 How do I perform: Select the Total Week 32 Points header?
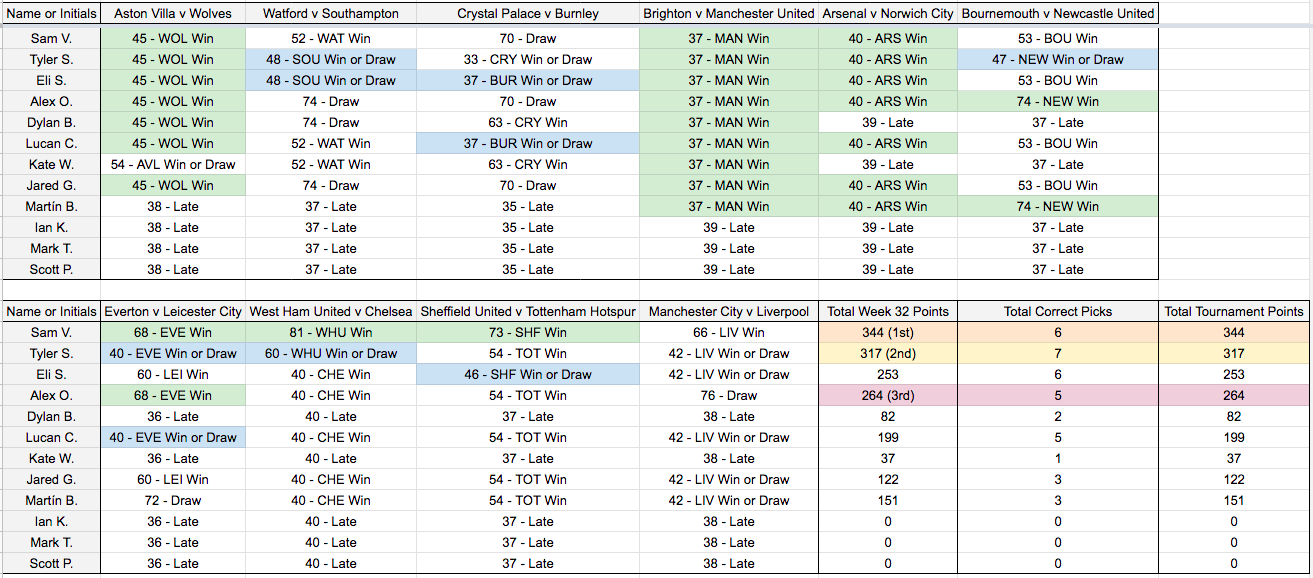coord(887,312)
